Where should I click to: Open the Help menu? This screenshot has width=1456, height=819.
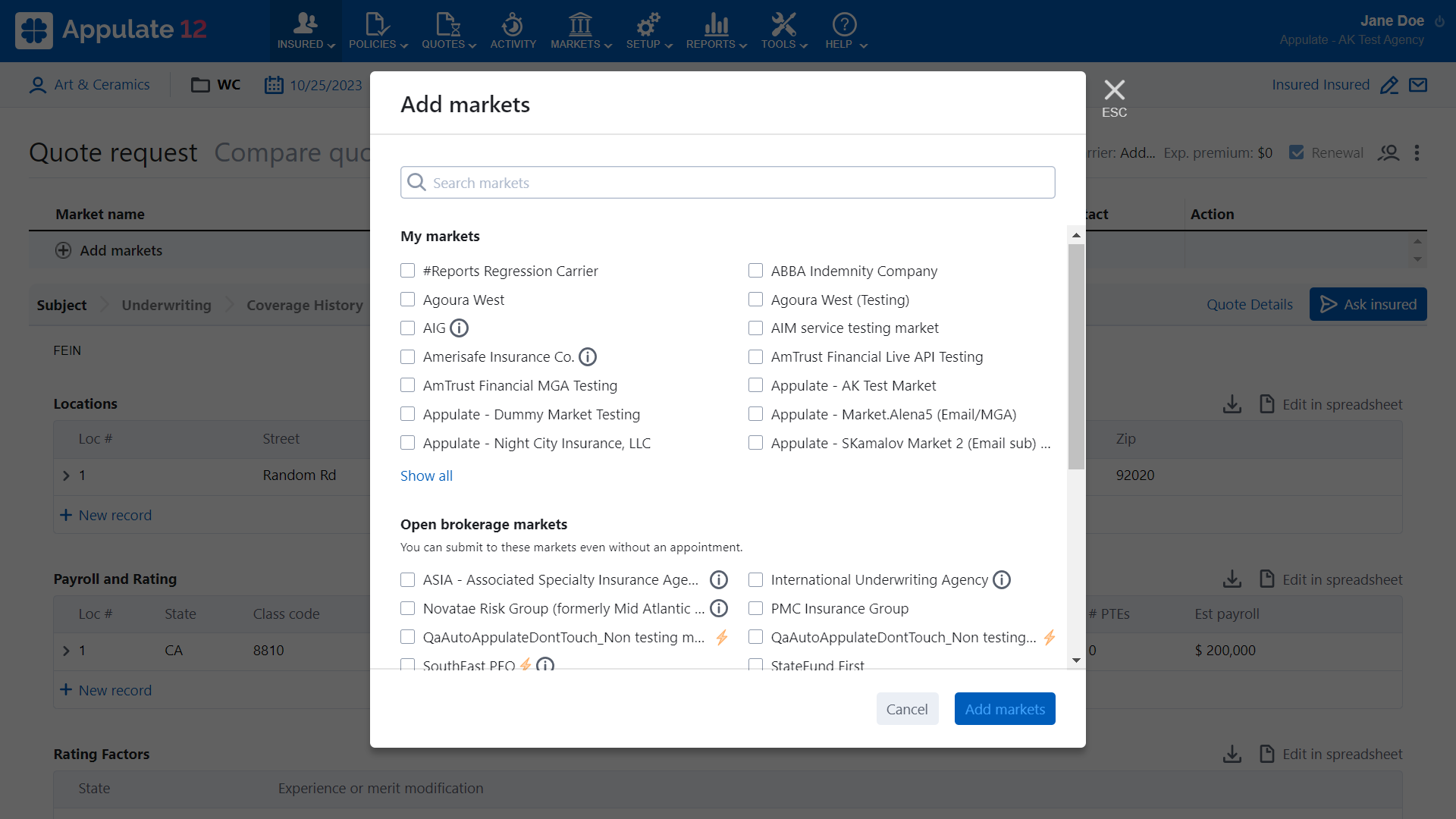[x=846, y=31]
